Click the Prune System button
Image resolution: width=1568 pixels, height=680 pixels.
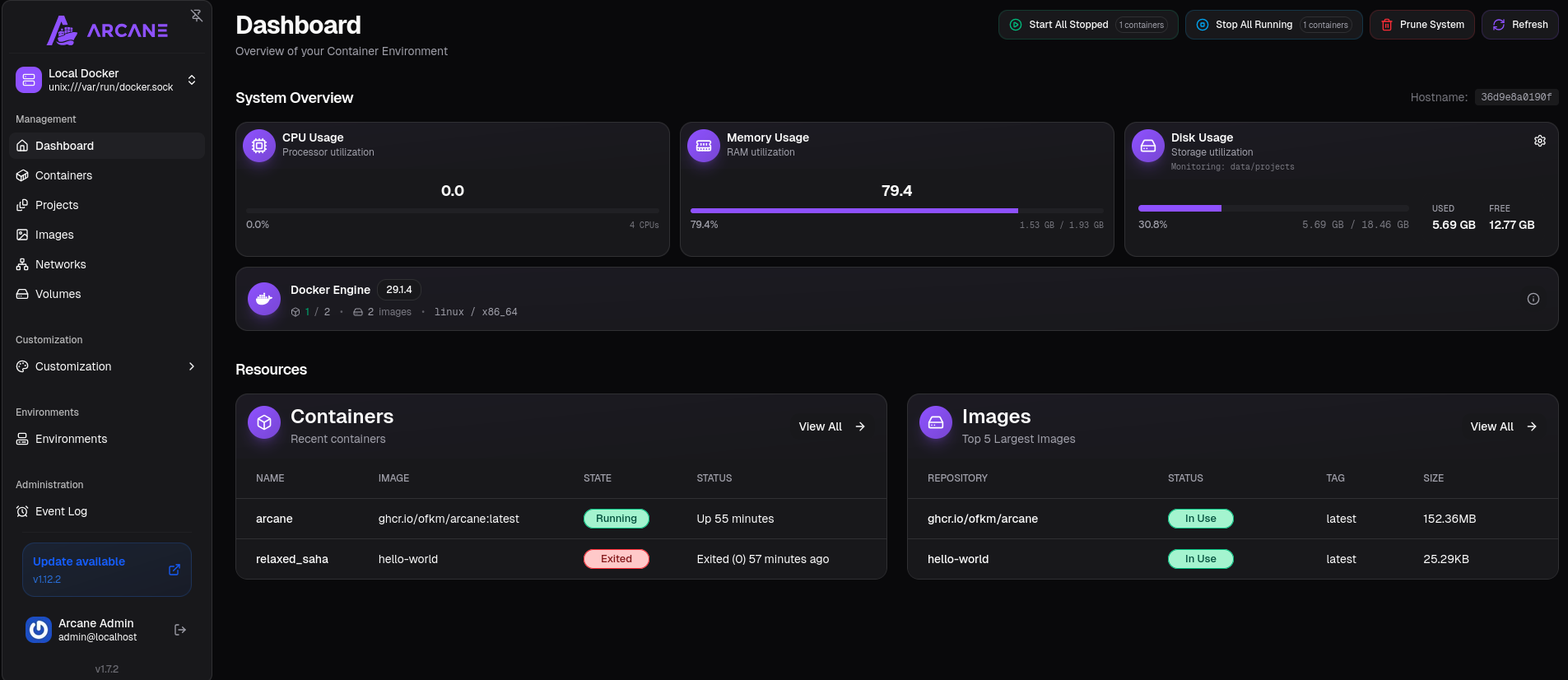[x=1421, y=25]
